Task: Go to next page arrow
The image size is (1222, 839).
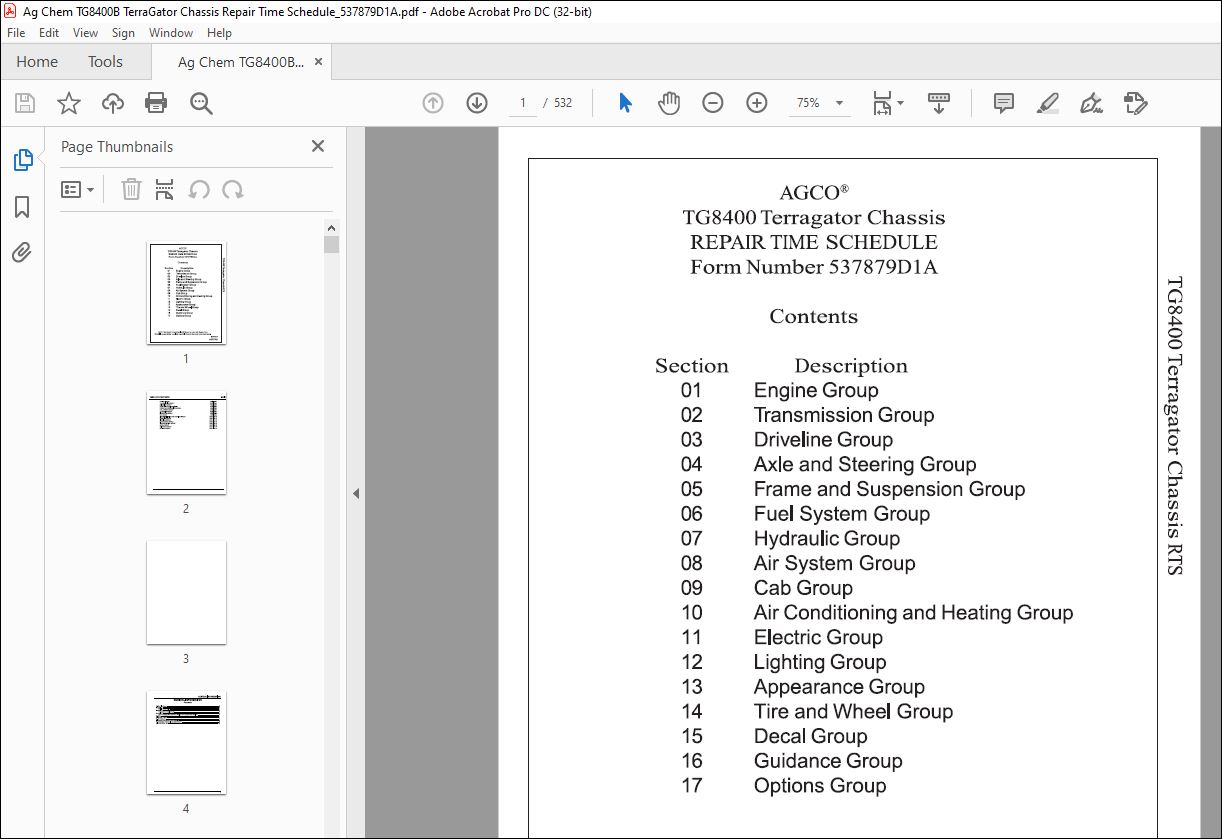Action: pos(477,103)
